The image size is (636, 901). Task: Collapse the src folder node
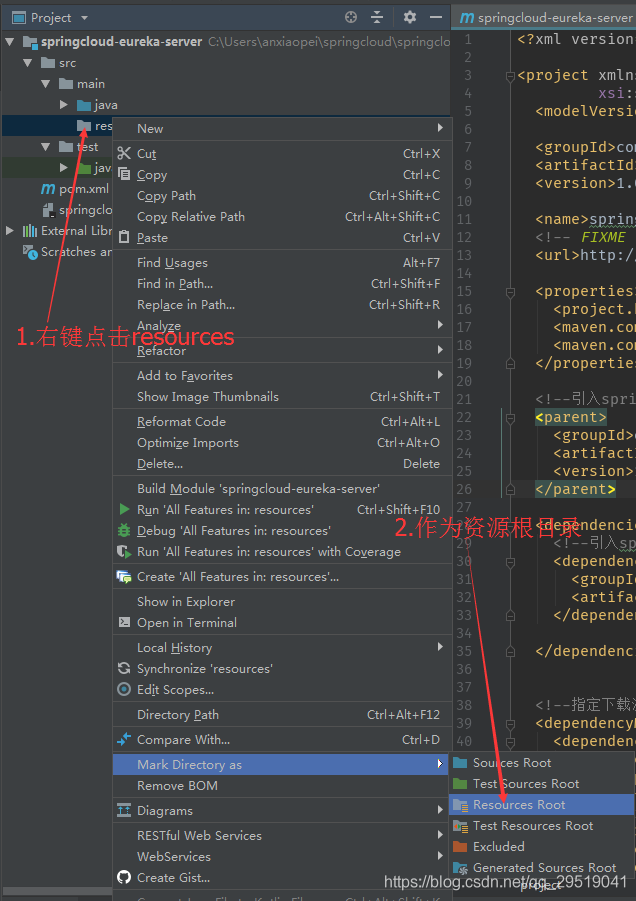[28, 63]
